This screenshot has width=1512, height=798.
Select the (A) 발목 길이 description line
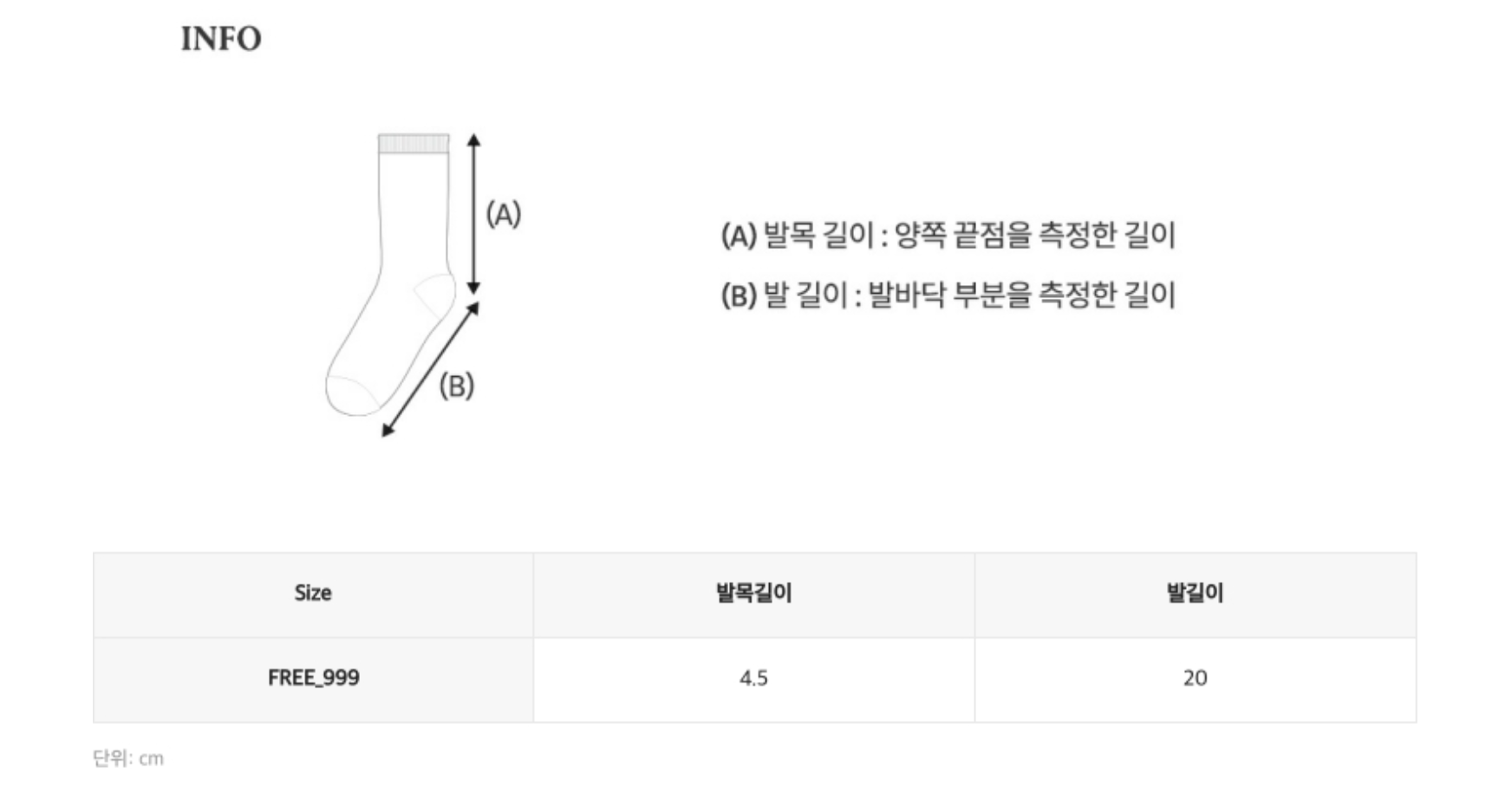click(x=948, y=235)
